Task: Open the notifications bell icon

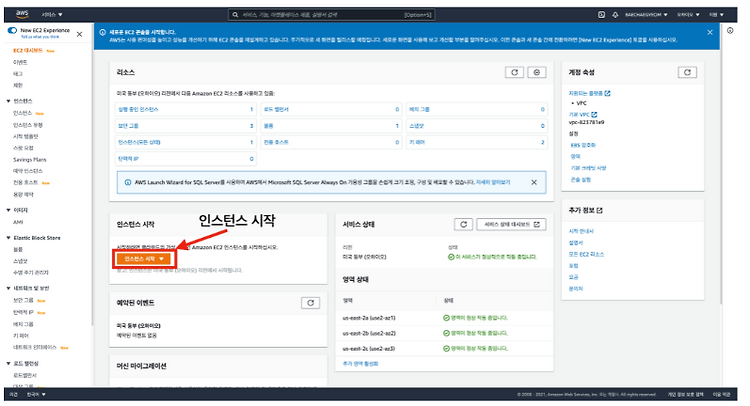Action: pos(615,15)
